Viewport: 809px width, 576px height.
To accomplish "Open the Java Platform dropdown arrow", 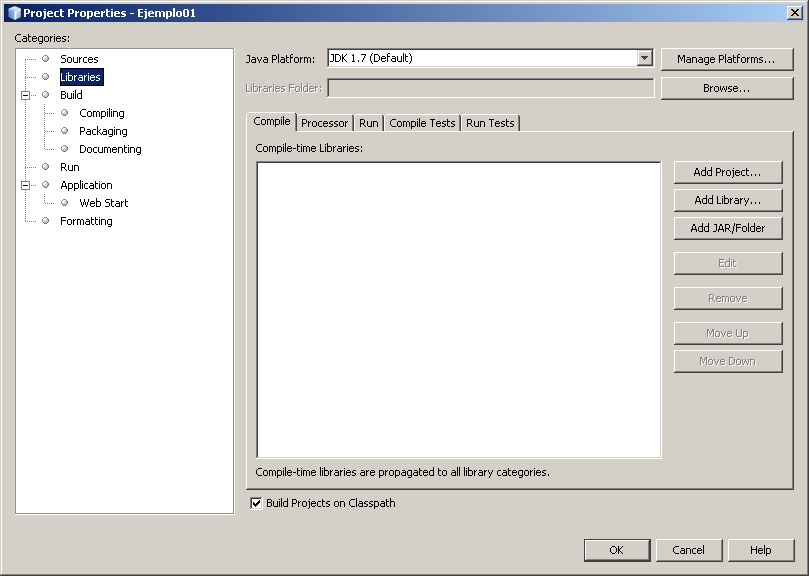I will pyautogui.click(x=644, y=58).
